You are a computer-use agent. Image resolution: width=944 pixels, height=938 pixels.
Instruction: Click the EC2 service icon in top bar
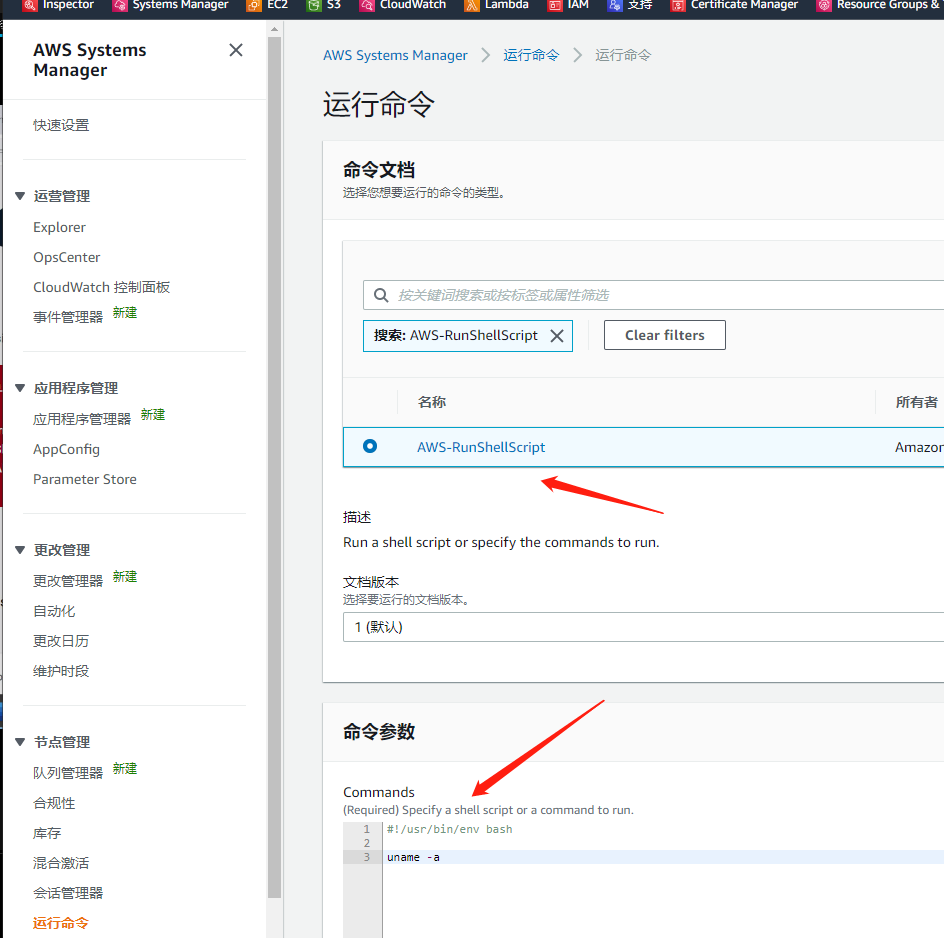[x=254, y=5]
